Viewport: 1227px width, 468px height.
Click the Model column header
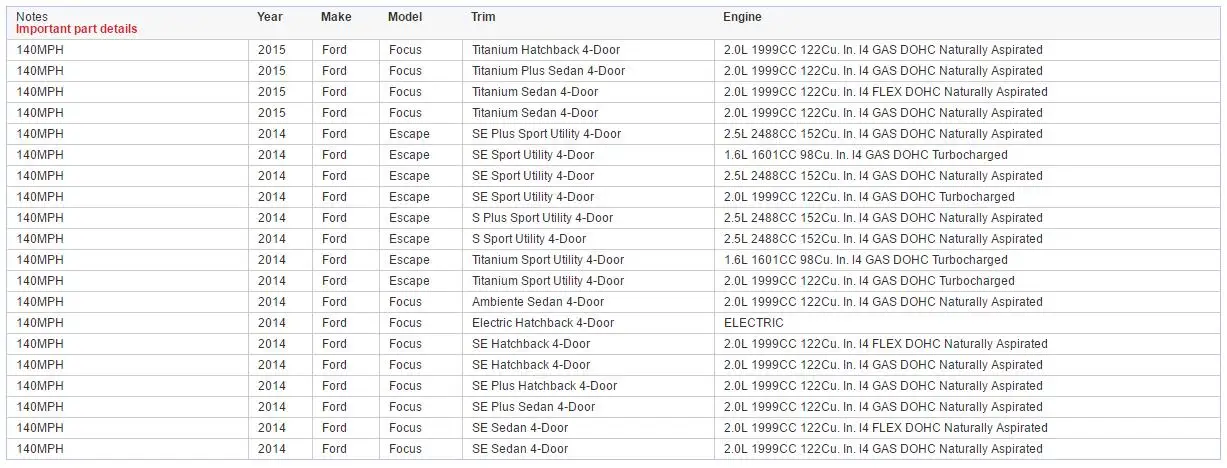point(405,17)
